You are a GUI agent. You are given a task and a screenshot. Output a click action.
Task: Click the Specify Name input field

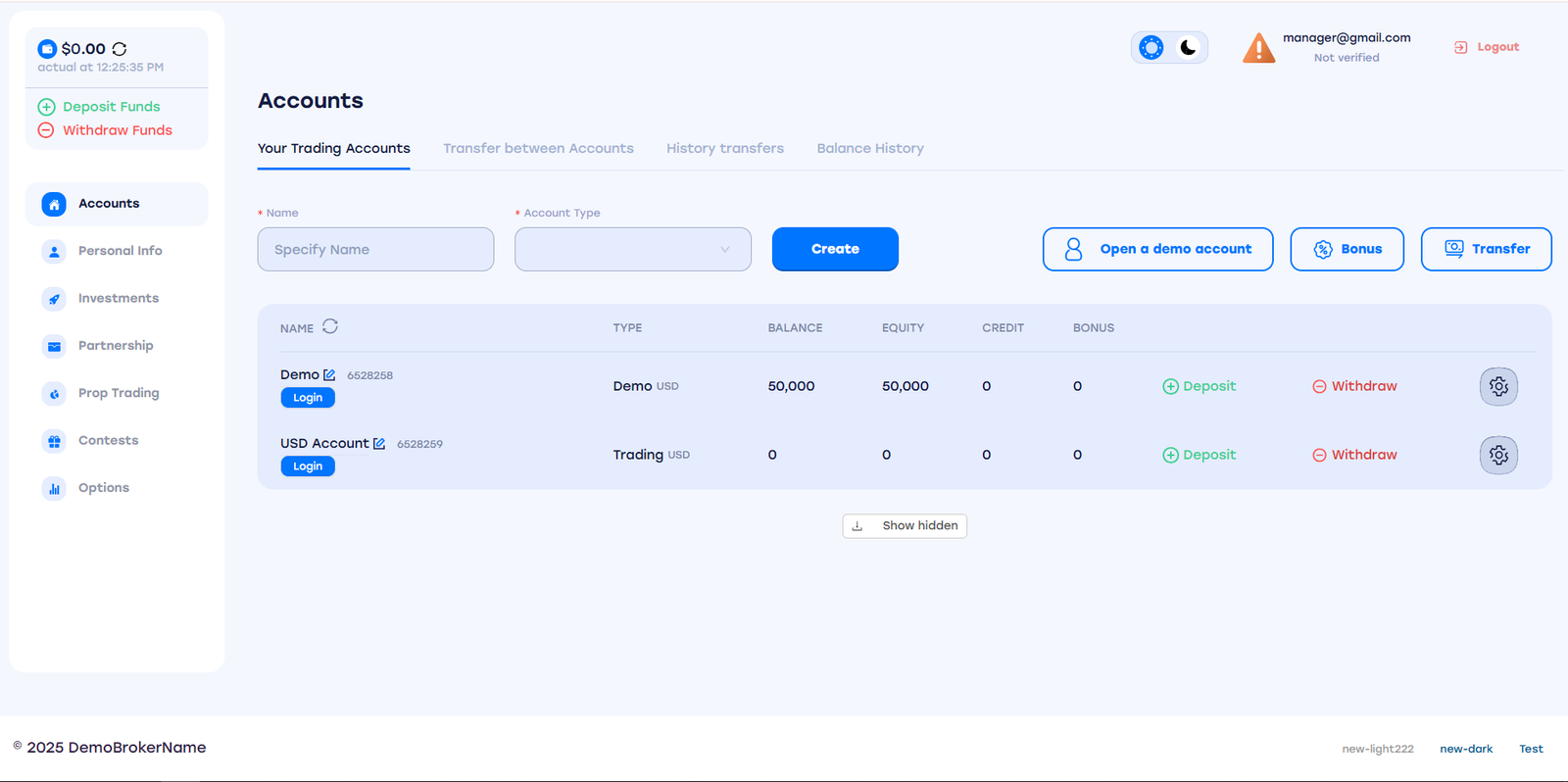pyautogui.click(x=375, y=250)
